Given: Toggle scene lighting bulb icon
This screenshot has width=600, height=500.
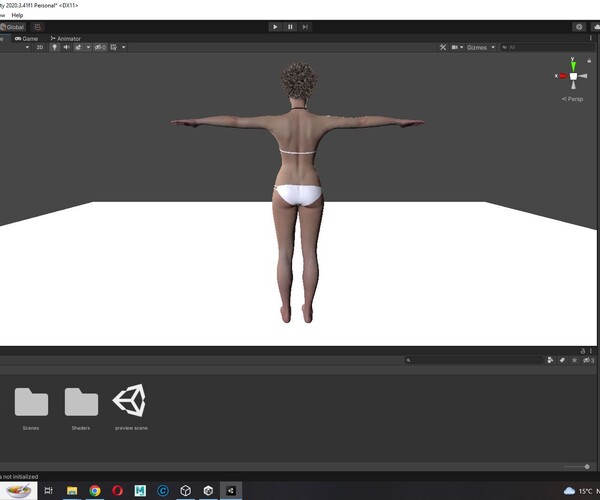Looking at the screenshot, I should click(x=55, y=47).
